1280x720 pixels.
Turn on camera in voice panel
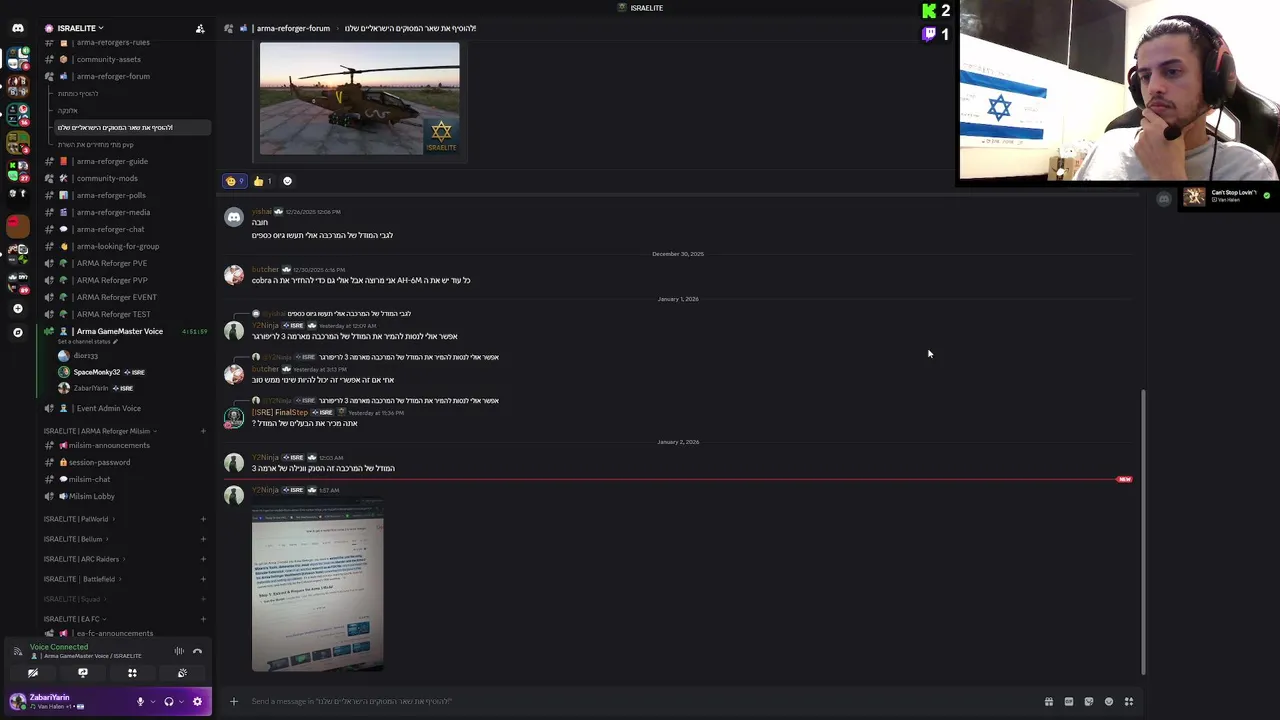[33, 673]
